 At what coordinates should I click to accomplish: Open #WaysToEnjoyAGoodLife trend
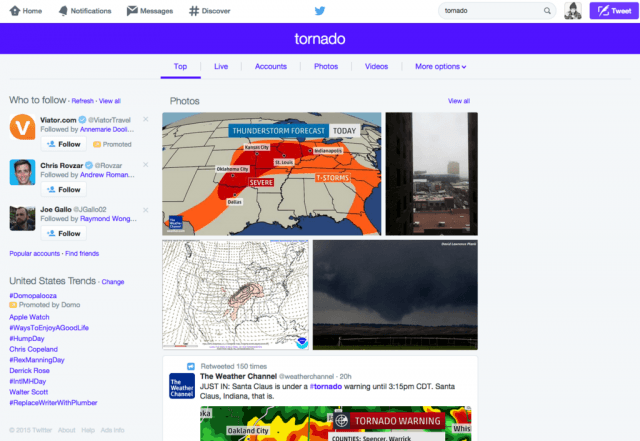[x=49, y=328]
